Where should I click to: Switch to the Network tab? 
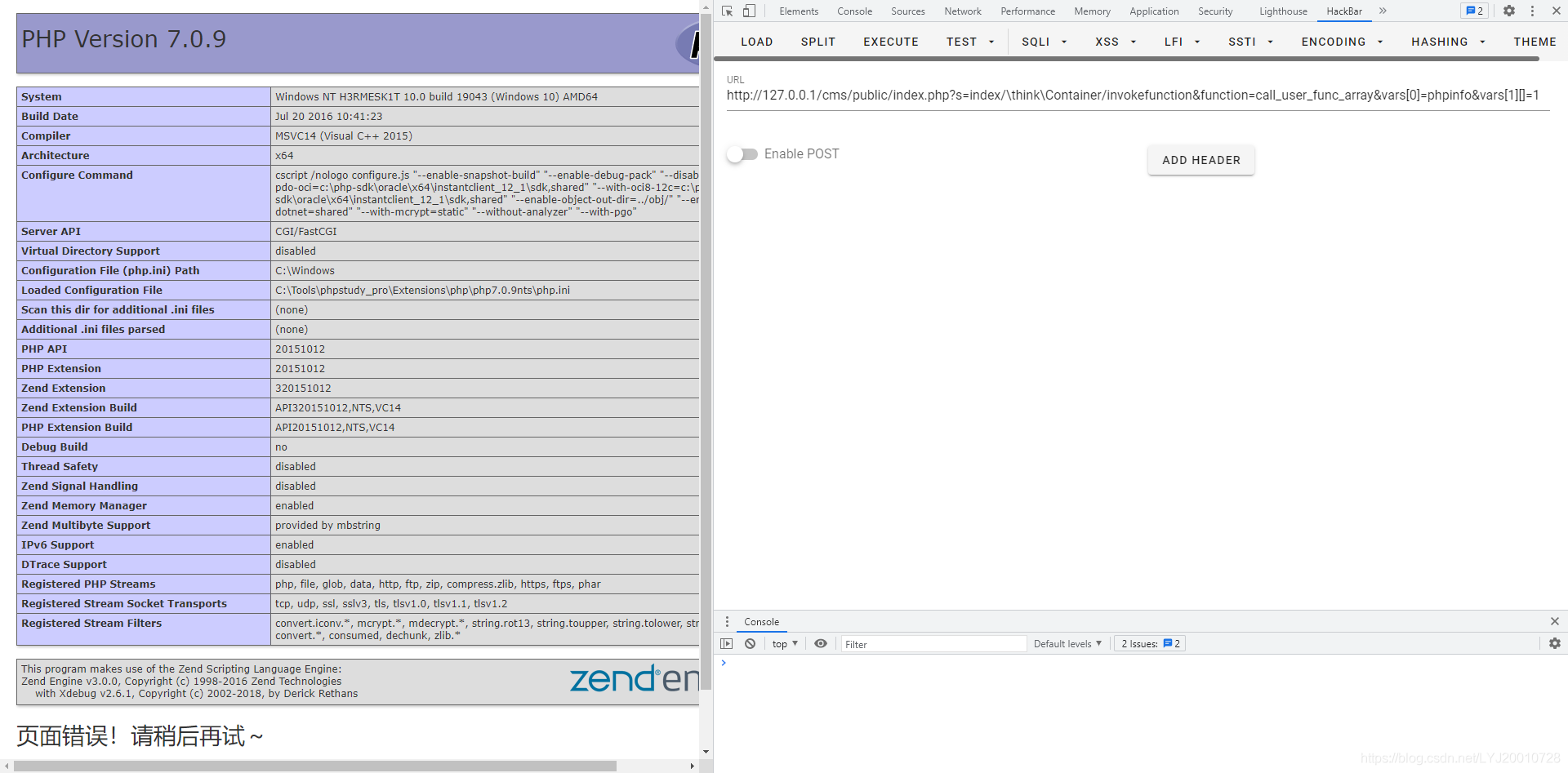[963, 11]
